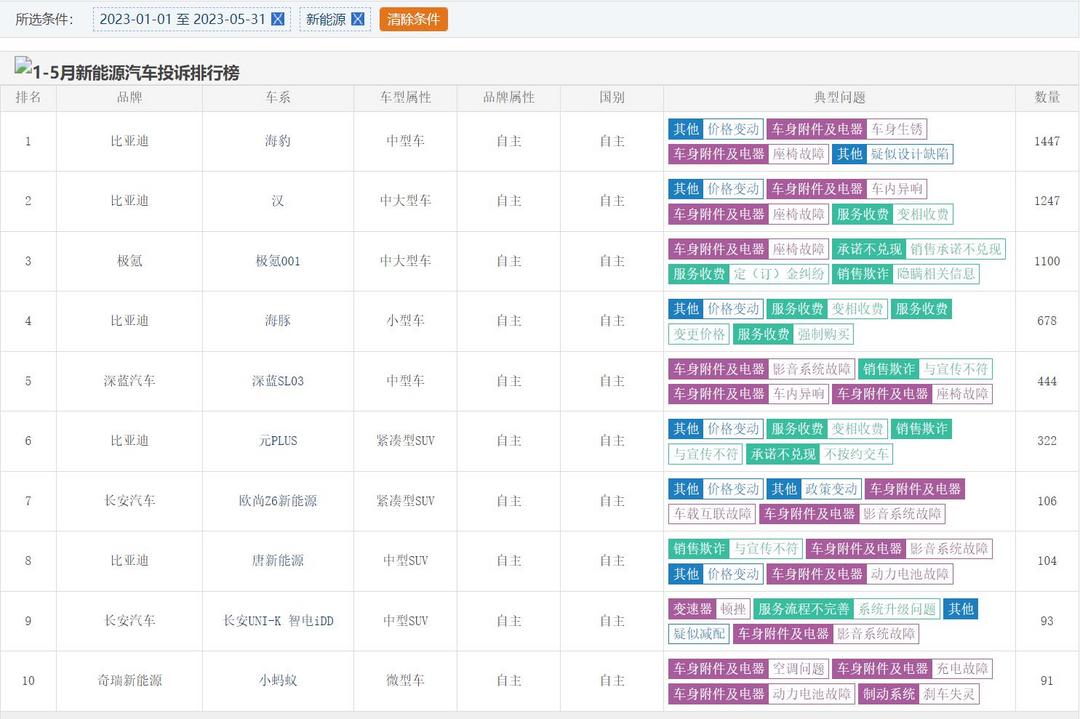Viewport: 1080px width, 719px height.
Task: Click the 444 complaint count
Action: click(1047, 381)
